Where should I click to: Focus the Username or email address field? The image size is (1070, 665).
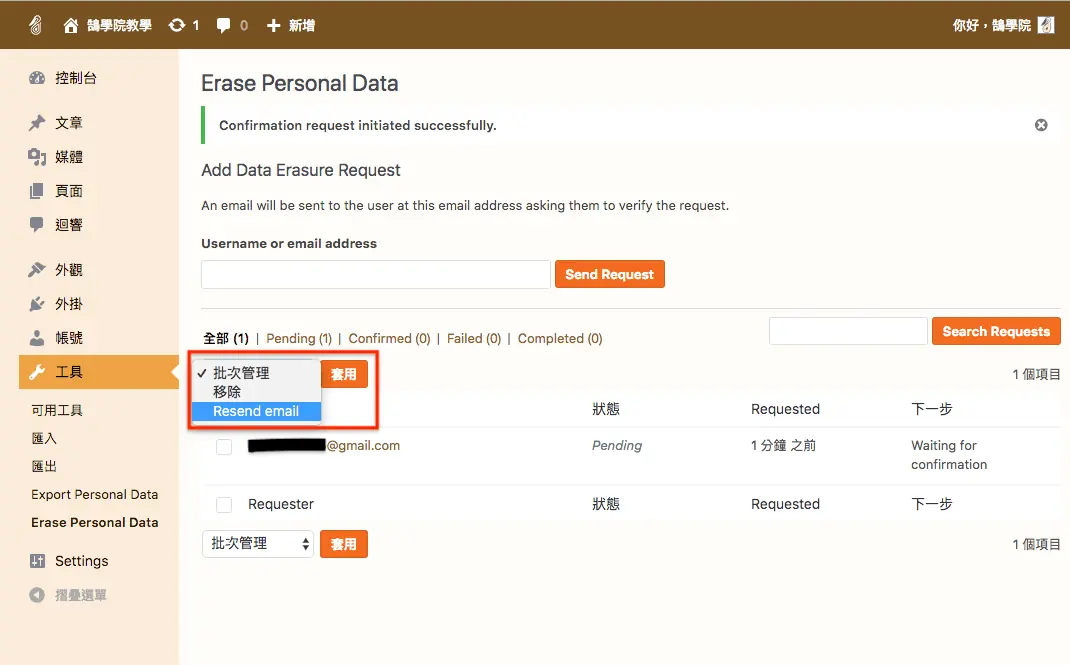coord(376,274)
